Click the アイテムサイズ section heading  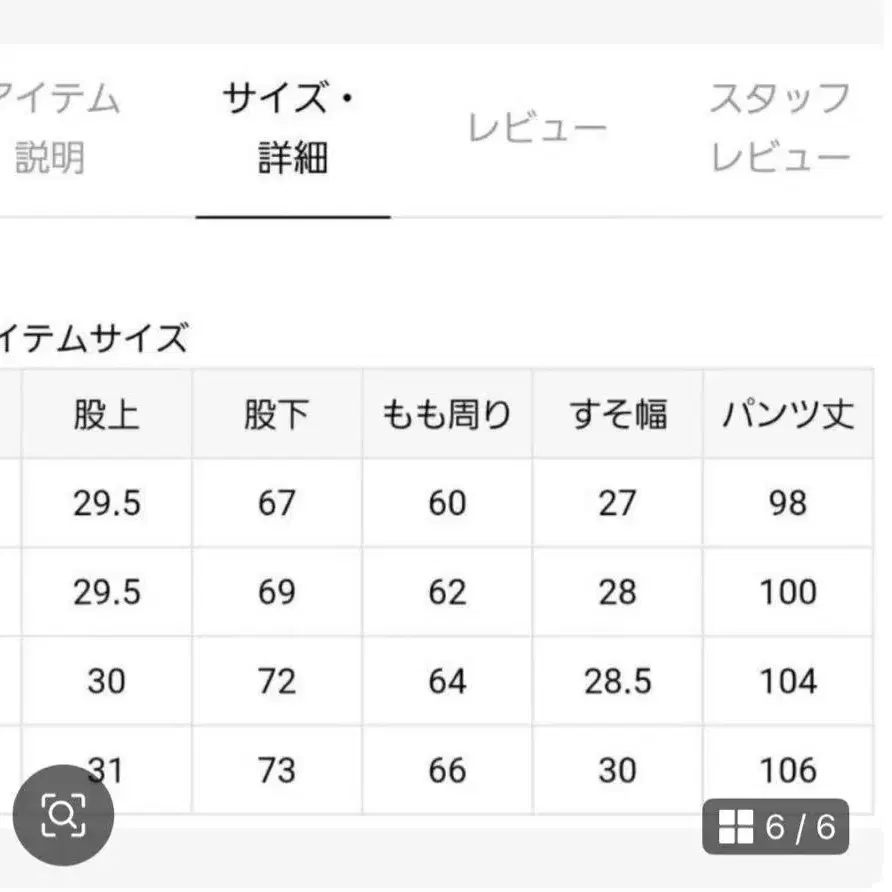pyautogui.click(x=95, y=339)
